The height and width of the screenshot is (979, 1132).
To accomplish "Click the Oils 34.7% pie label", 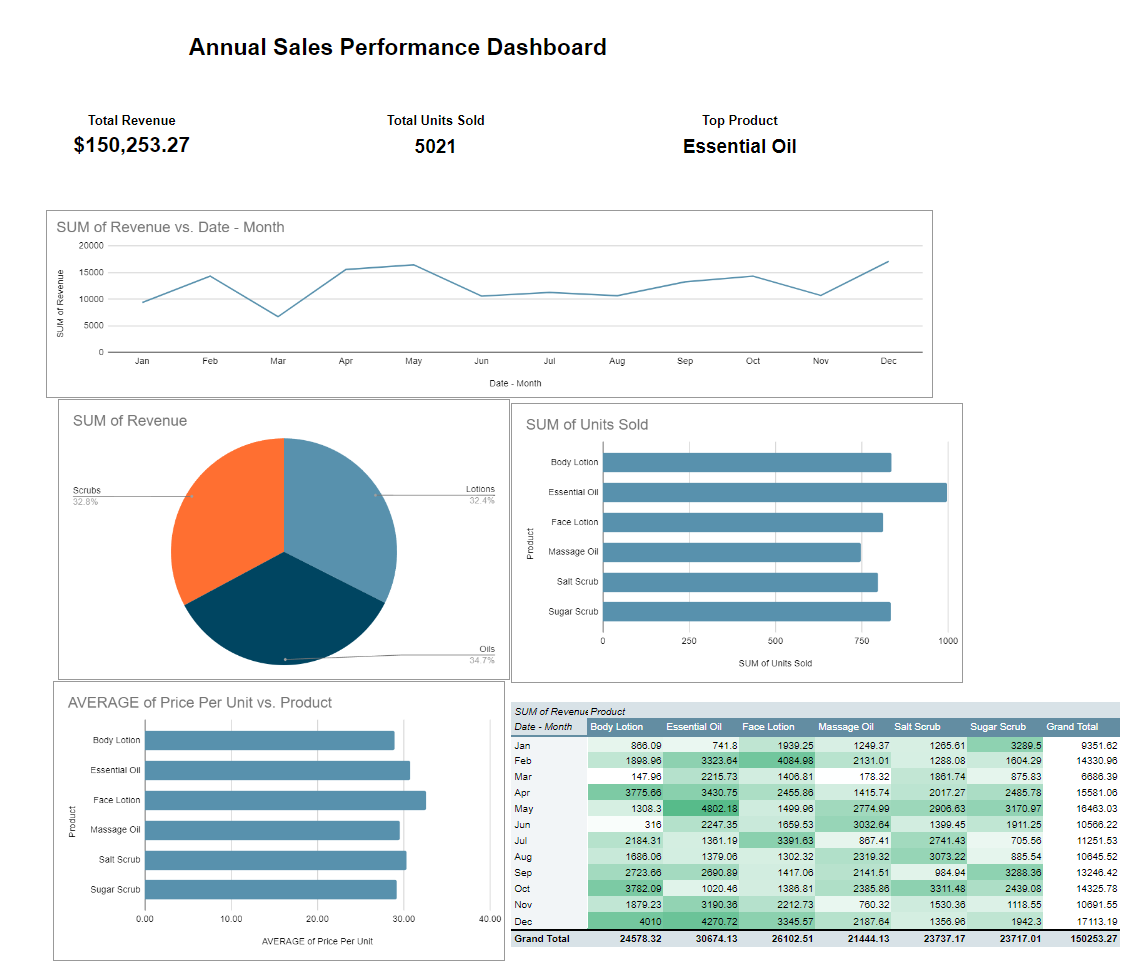I will (x=482, y=654).
